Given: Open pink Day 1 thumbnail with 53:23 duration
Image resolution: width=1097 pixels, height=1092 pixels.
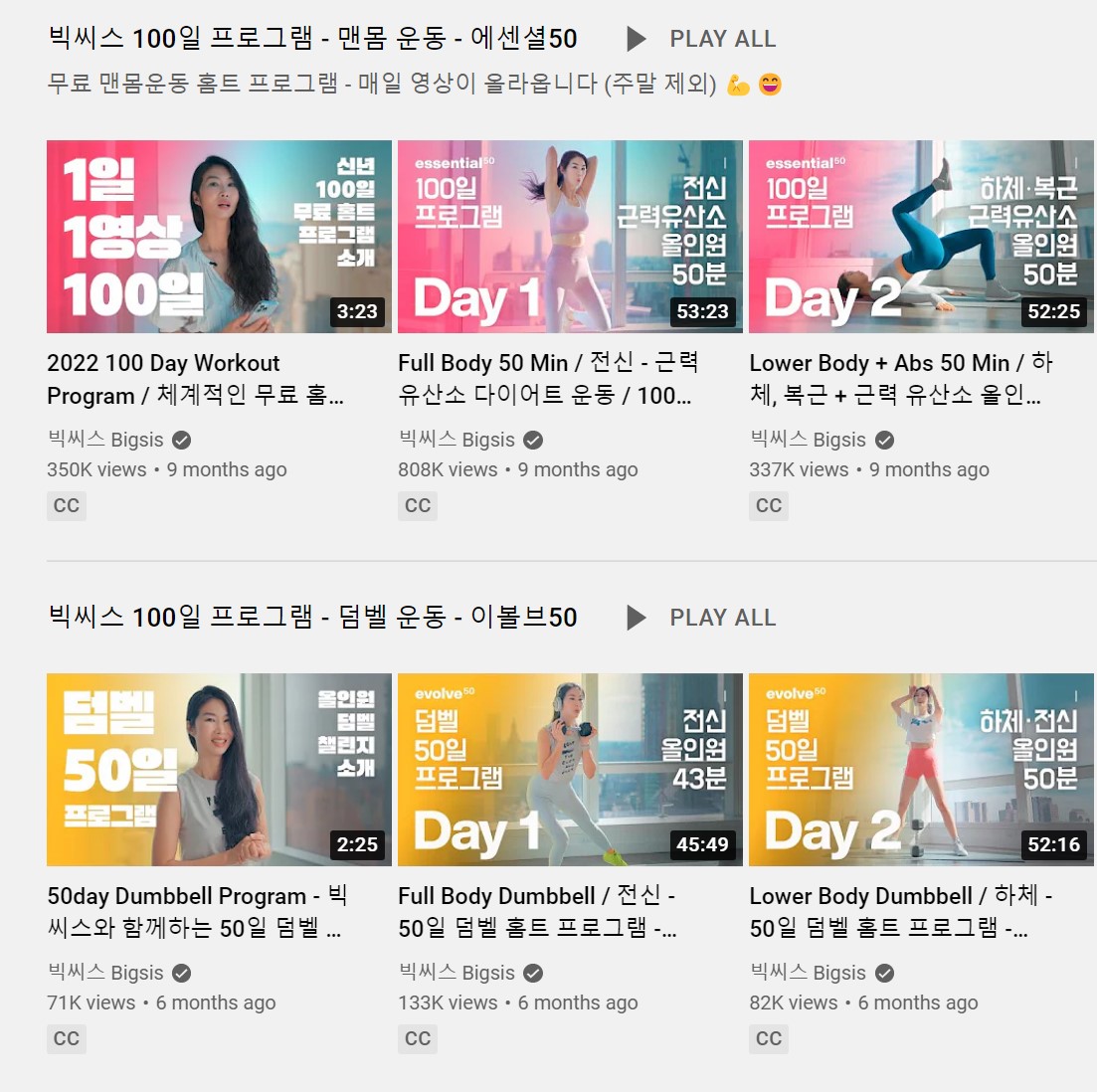Looking at the screenshot, I should [x=570, y=237].
